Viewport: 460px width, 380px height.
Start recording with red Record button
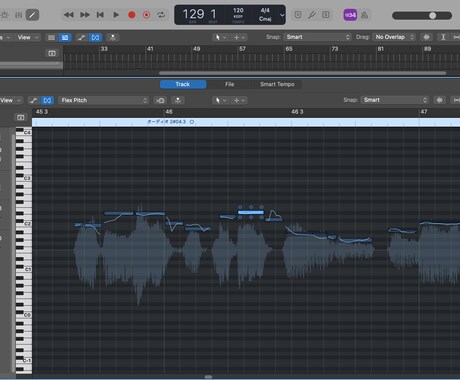tap(132, 15)
